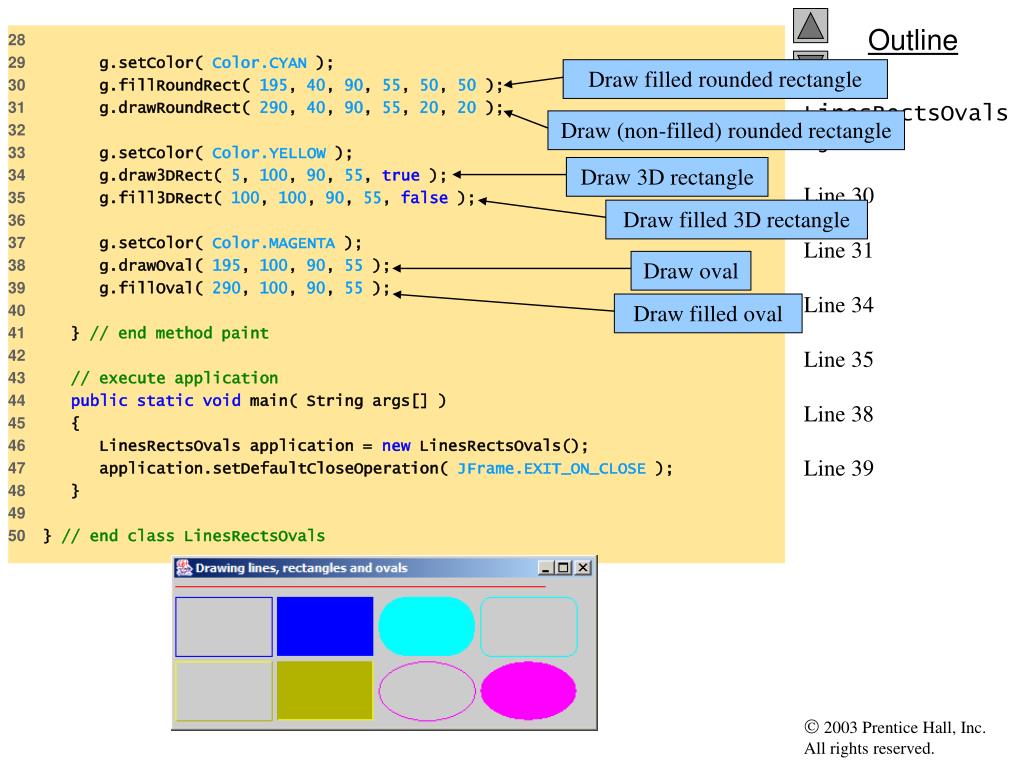Viewport: 1024px width, 768px height.
Task: Click the Java icon in the window title bar
Action: (184, 568)
